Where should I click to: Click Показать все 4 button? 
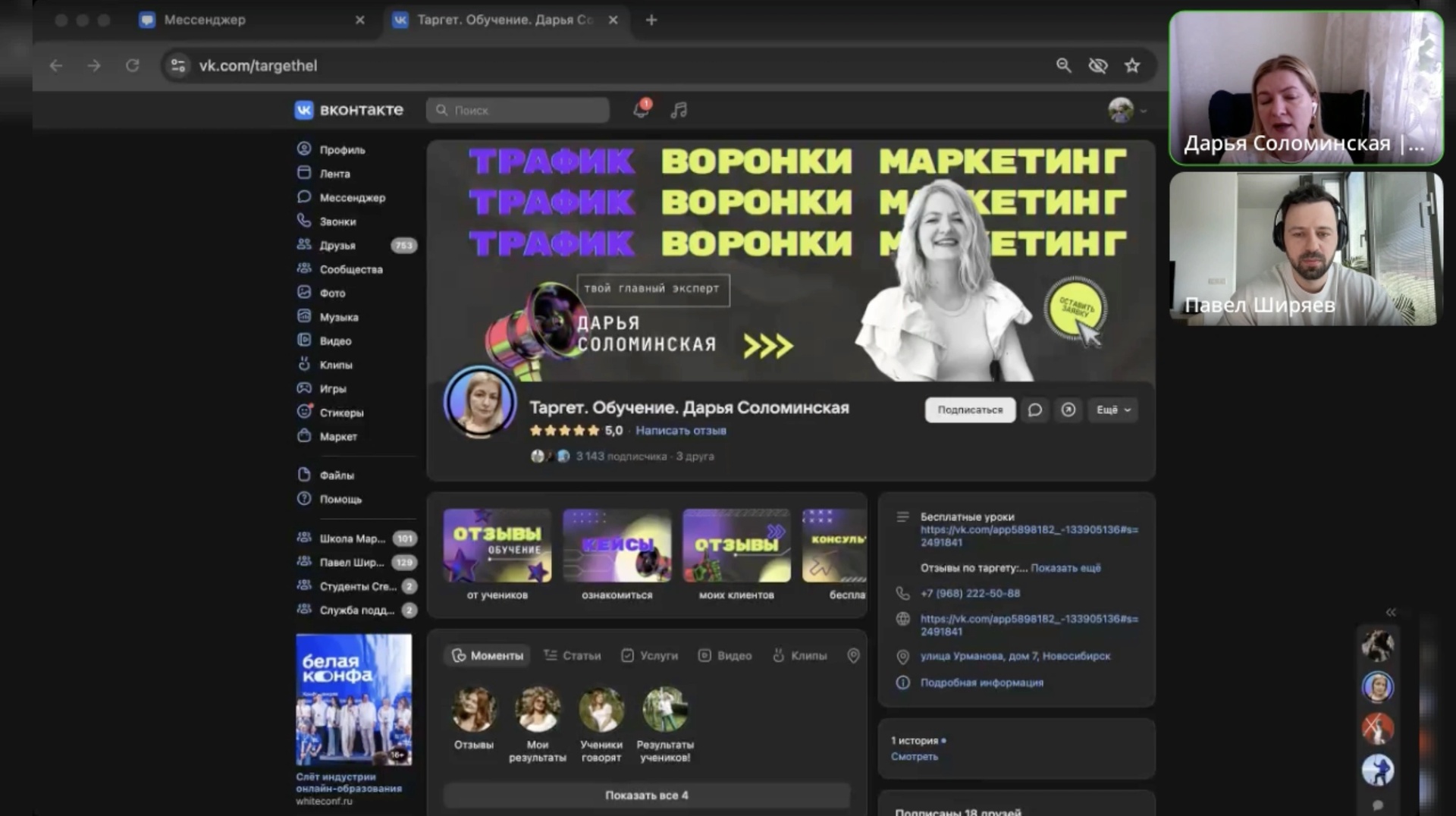pos(647,796)
